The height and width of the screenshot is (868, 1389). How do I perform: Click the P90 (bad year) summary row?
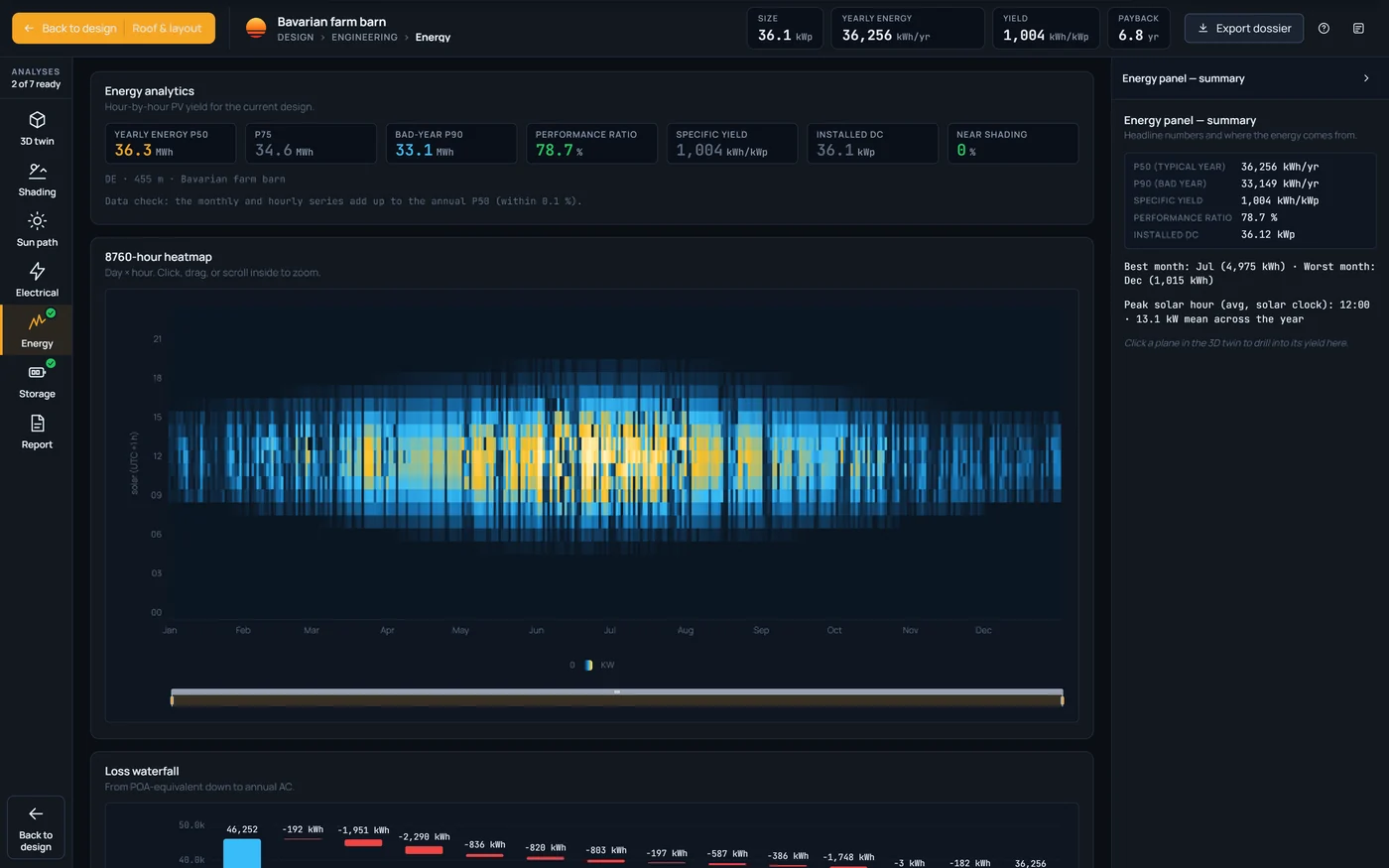(x=1250, y=184)
